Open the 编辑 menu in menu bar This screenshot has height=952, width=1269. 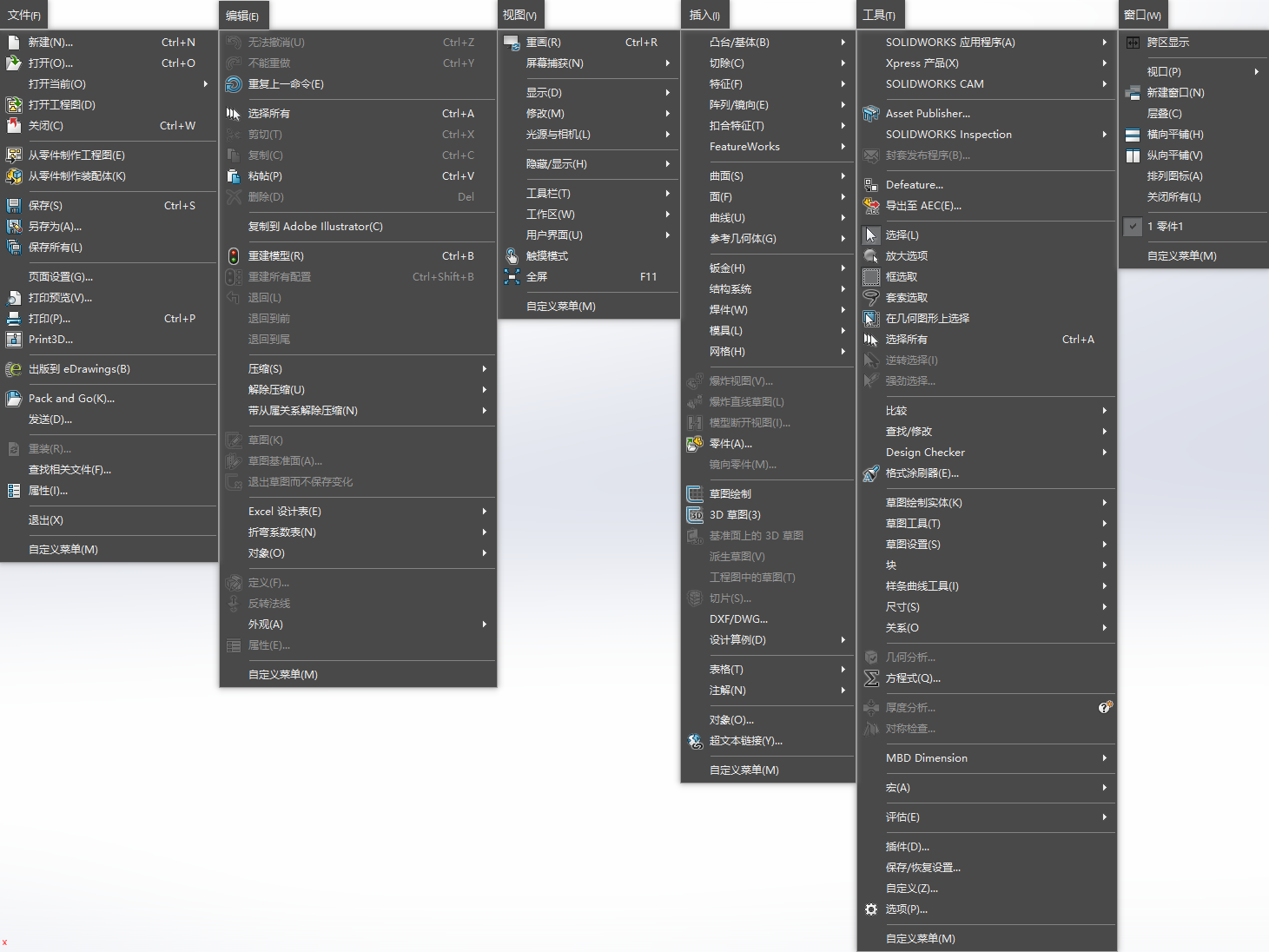tap(243, 16)
